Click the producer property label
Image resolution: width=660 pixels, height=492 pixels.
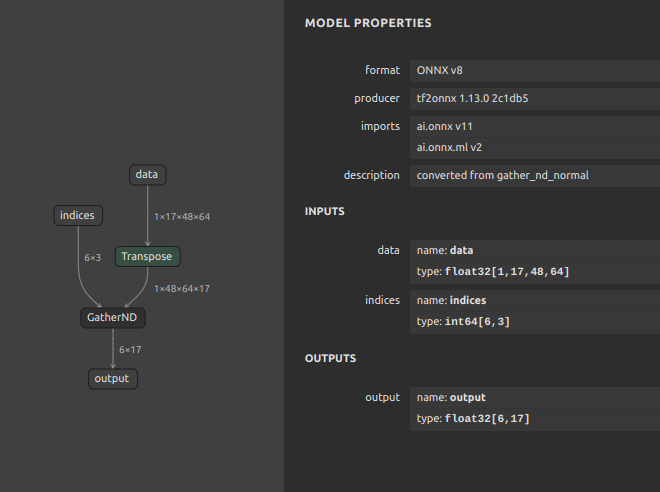click(x=377, y=98)
